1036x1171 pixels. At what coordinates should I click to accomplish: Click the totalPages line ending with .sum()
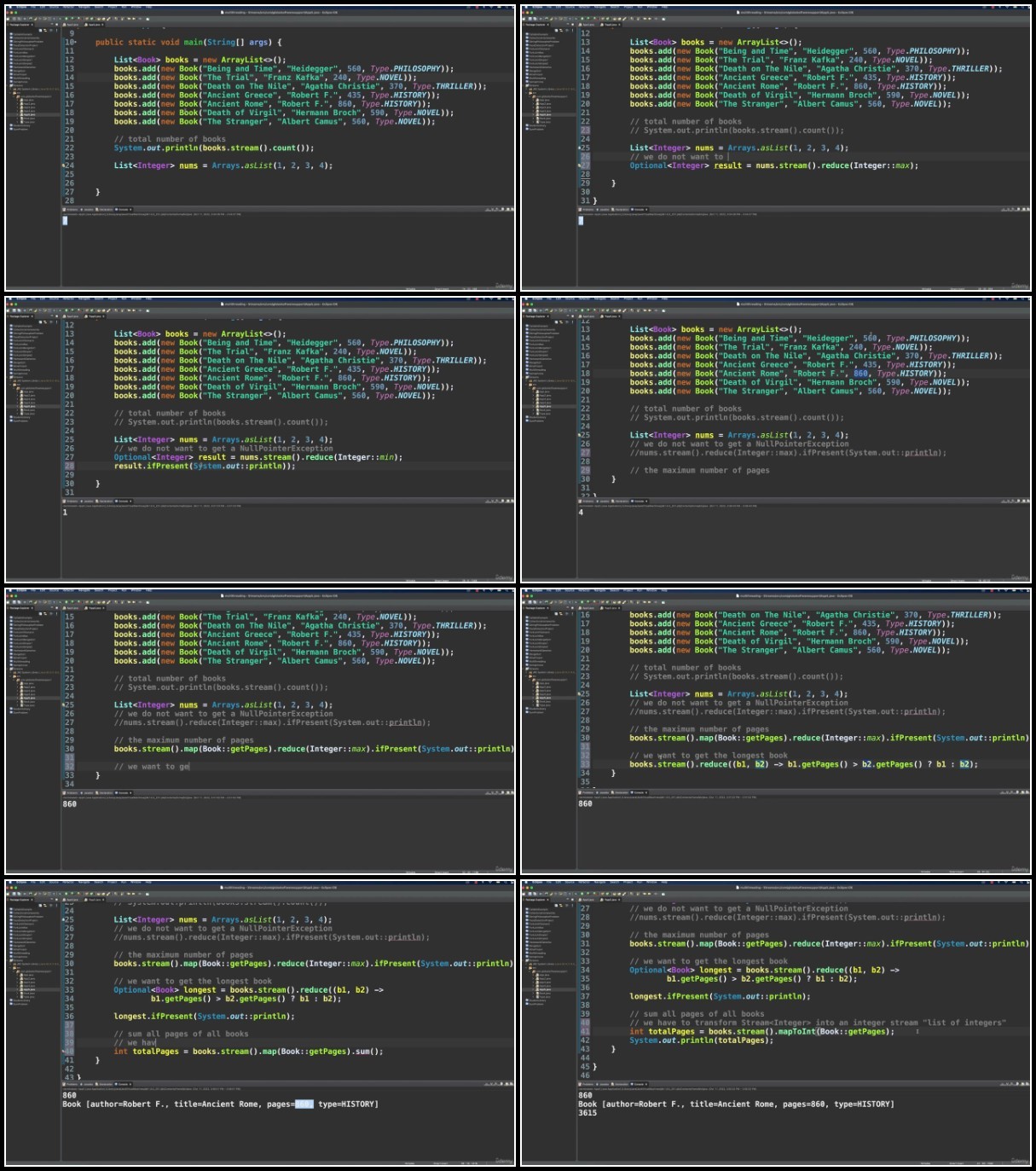coord(249,1051)
